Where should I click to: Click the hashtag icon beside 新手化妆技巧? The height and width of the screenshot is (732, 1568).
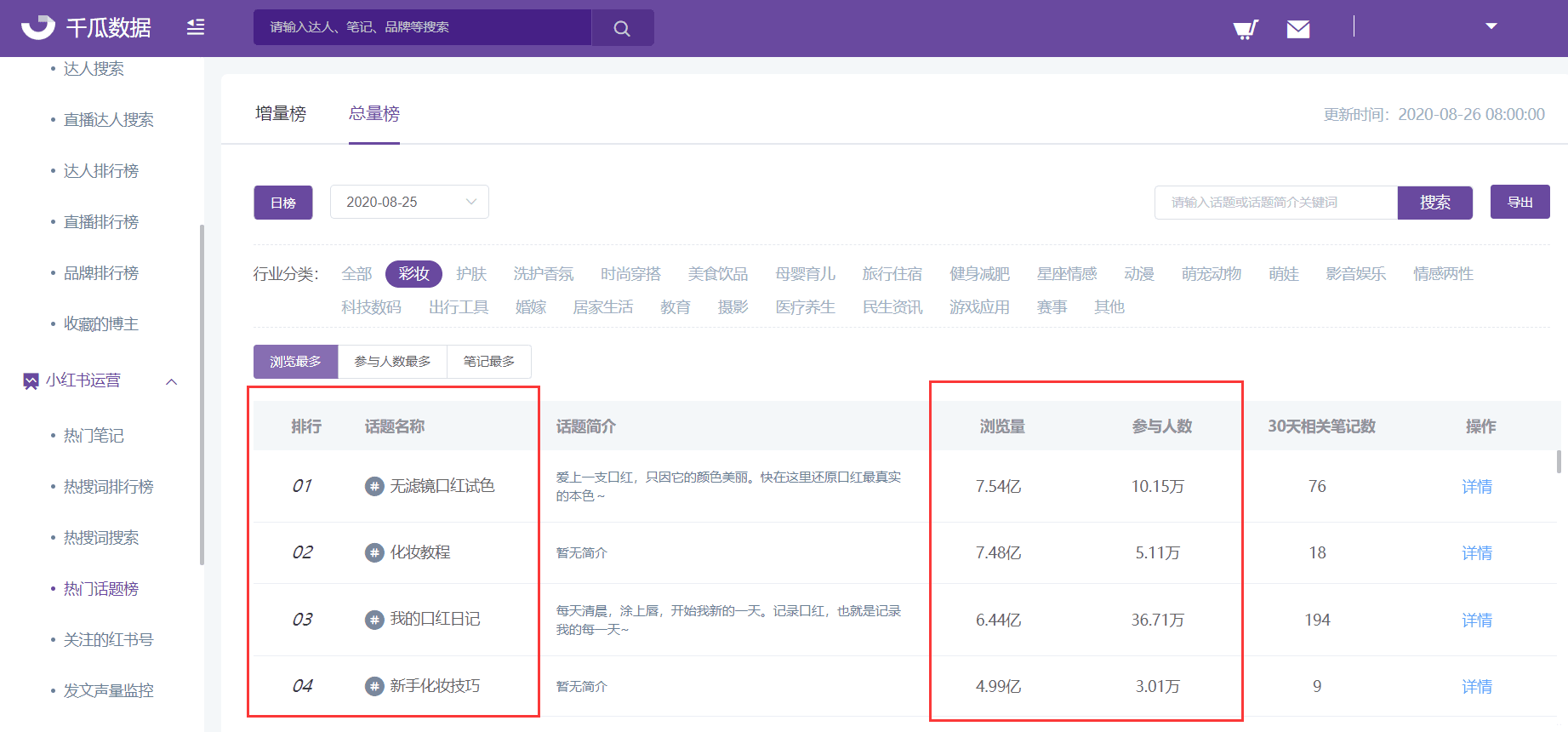click(374, 686)
